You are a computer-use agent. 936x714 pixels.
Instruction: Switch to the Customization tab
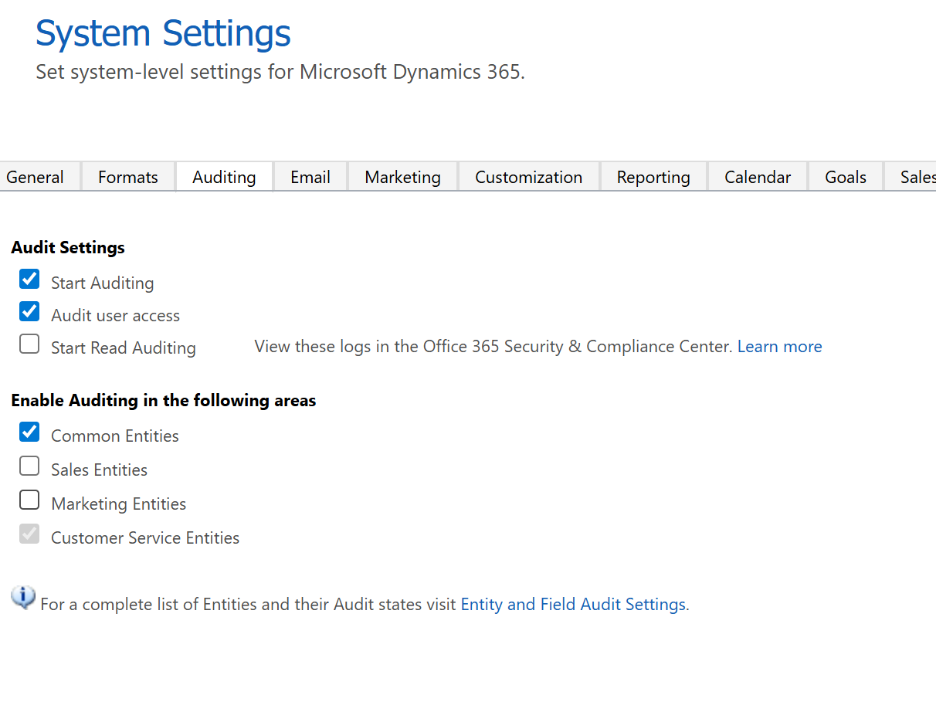tap(528, 177)
